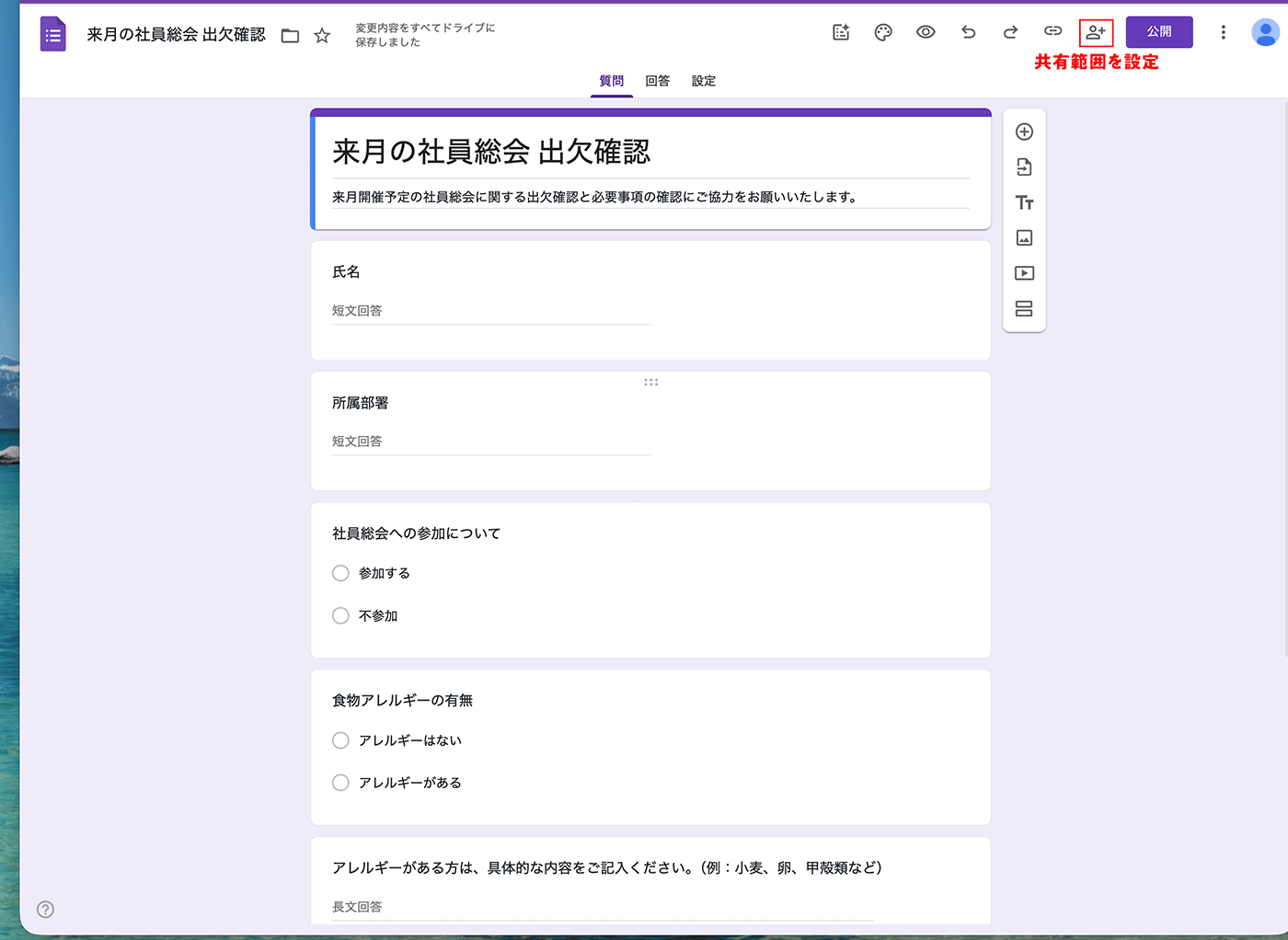Click the 氏名 short answer field

490,311
